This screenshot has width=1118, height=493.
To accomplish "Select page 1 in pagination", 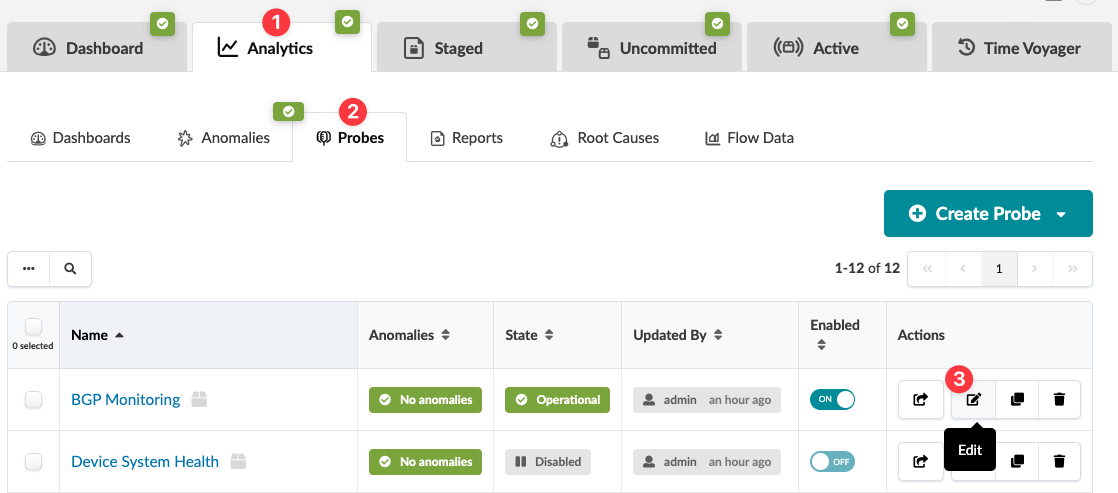I will (x=998, y=269).
